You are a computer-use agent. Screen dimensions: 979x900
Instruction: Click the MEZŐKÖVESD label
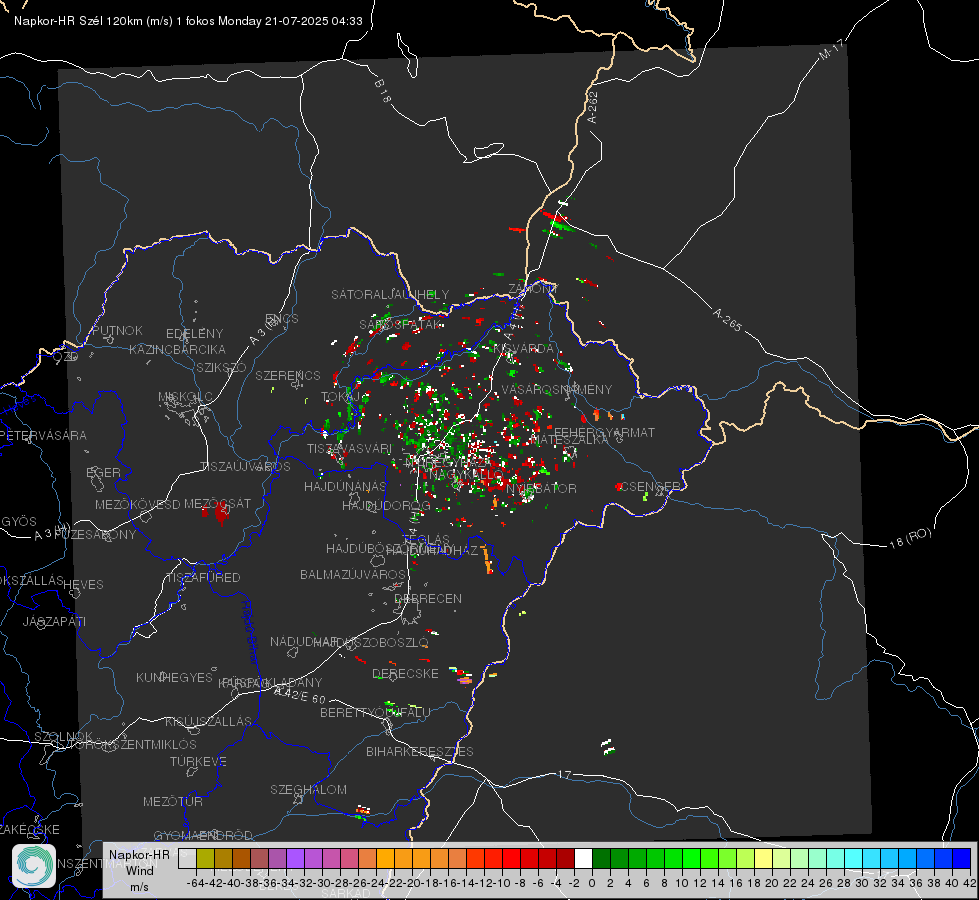pos(137,505)
